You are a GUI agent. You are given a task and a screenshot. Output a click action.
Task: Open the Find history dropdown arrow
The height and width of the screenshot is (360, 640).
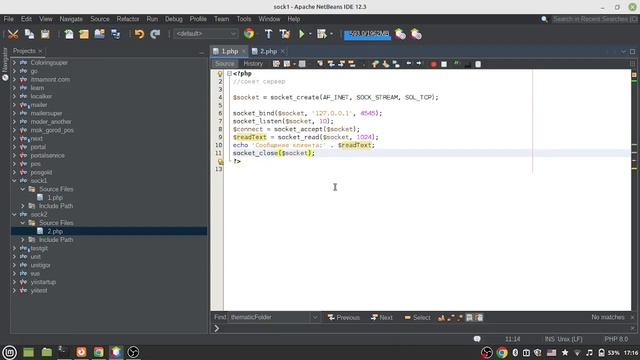coord(315,318)
